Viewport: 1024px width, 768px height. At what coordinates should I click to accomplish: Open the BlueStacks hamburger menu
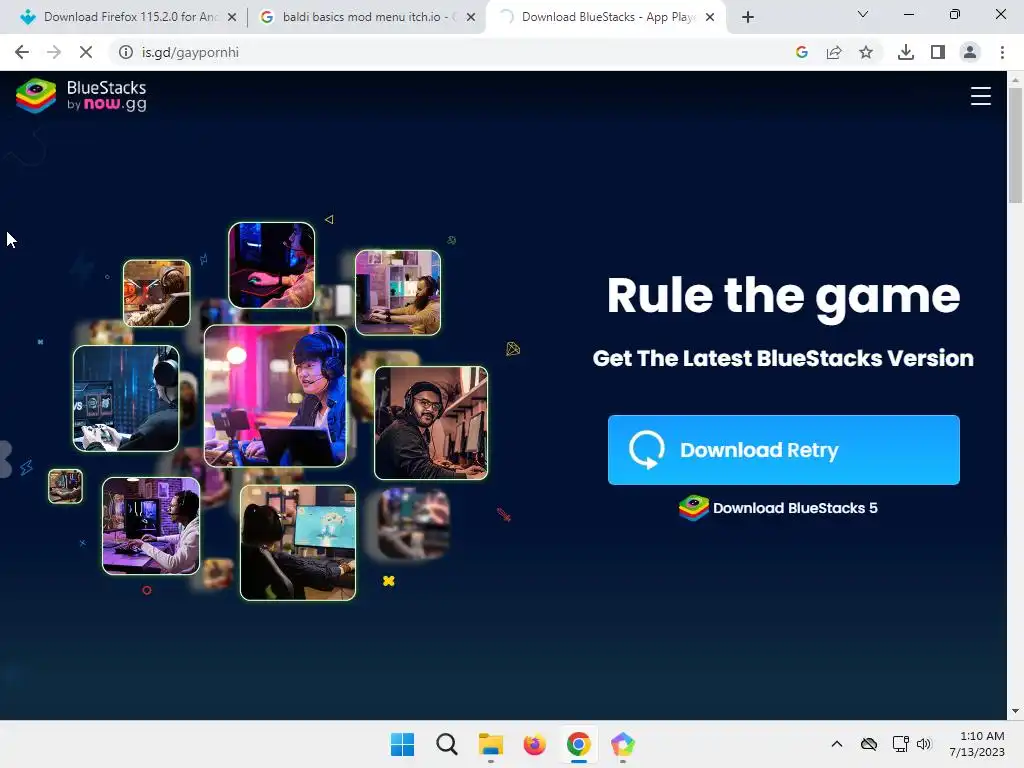[980, 96]
